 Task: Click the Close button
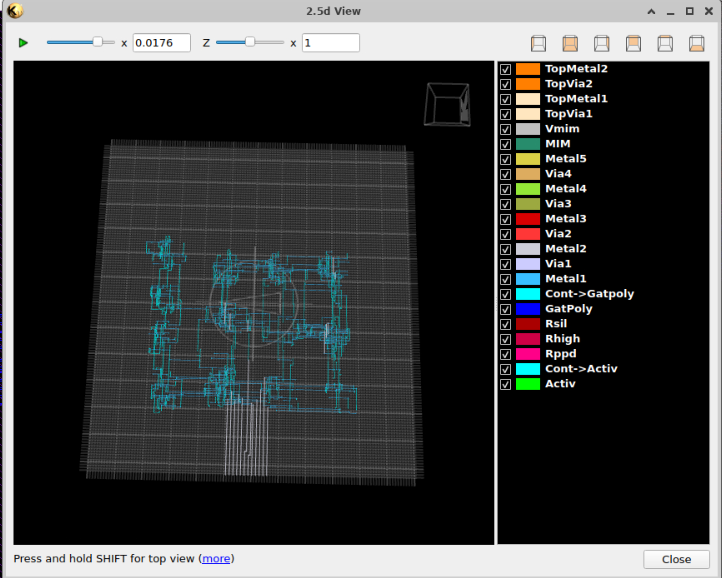(676, 559)
